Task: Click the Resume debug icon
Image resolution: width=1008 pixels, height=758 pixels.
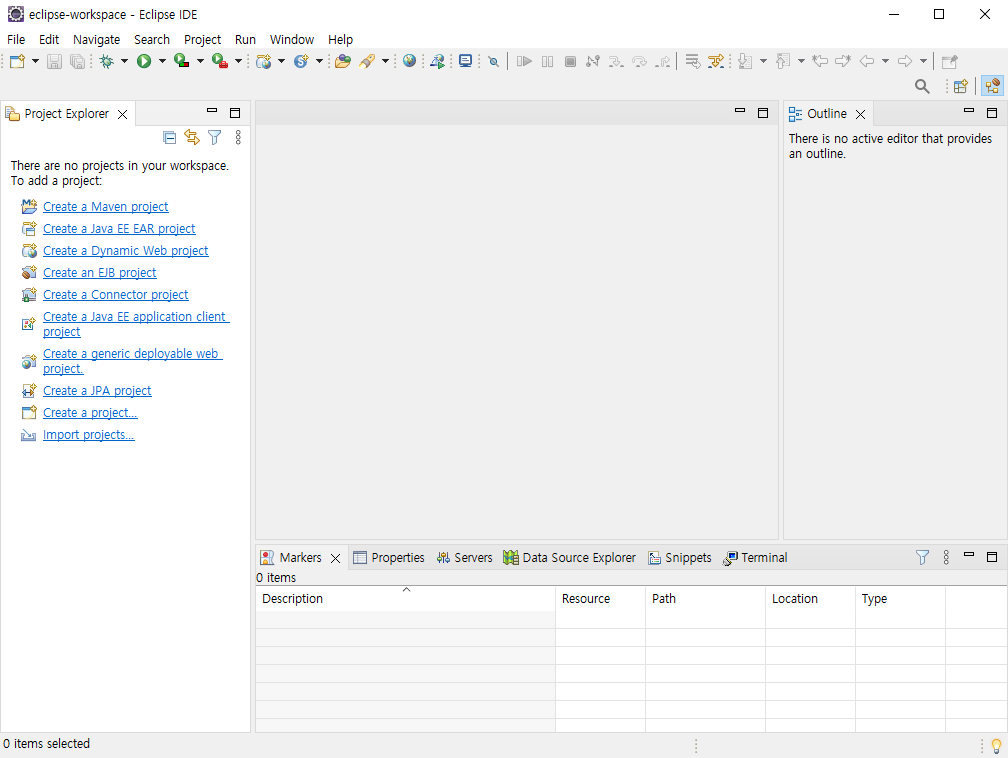Action: (x=525, y=61)
